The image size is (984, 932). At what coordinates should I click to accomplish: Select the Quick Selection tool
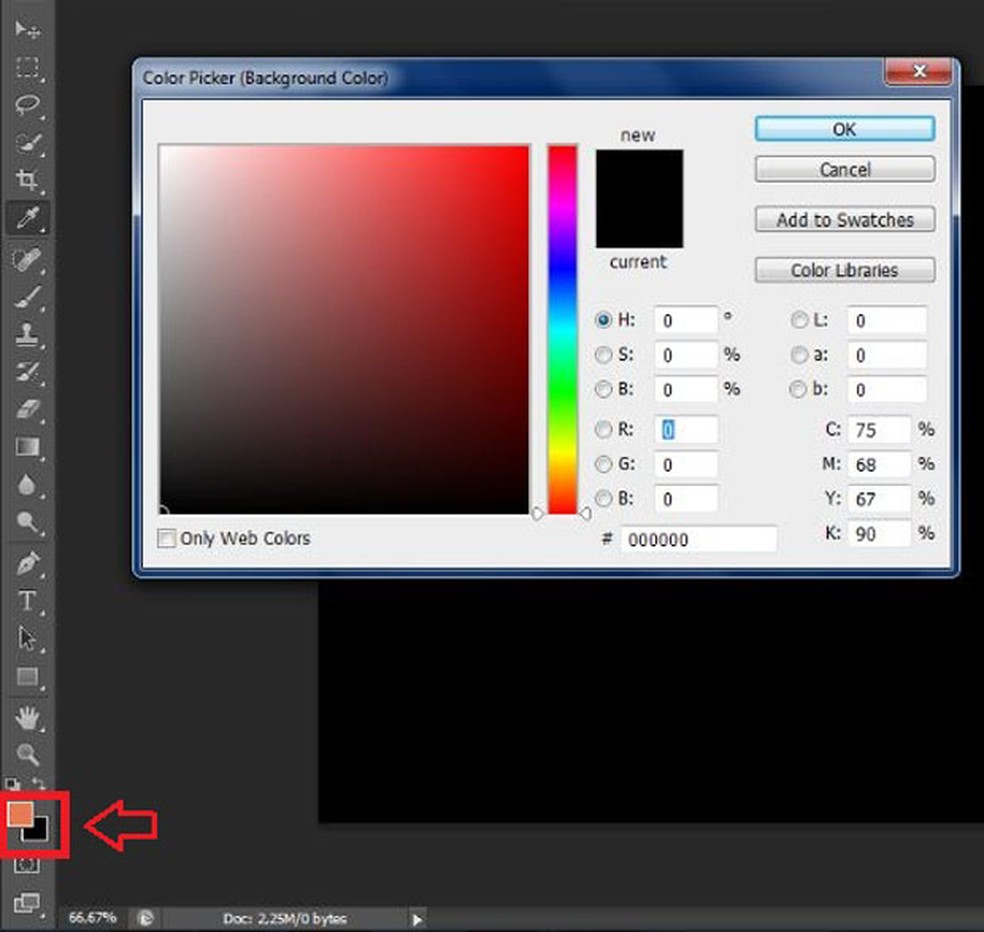(x=27, y=142)
